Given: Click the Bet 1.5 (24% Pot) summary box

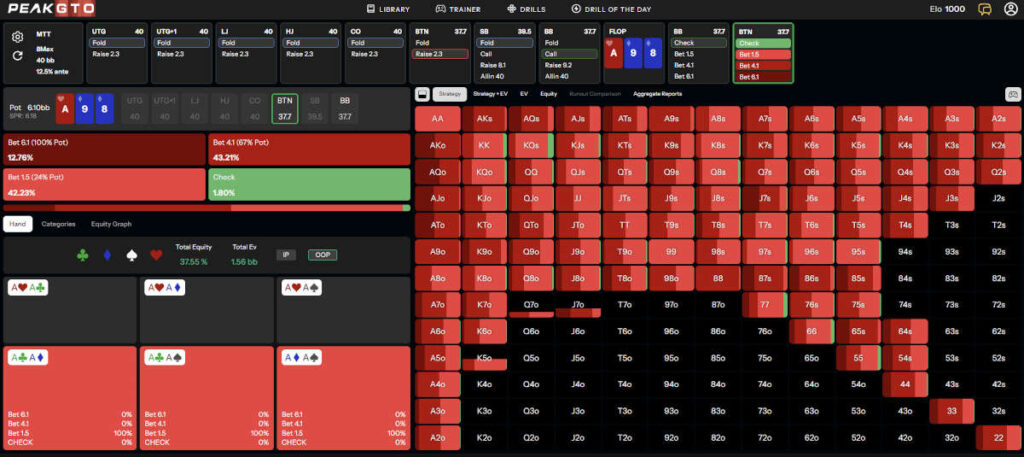Looking at the screenshot, I should tap(104, 185).
